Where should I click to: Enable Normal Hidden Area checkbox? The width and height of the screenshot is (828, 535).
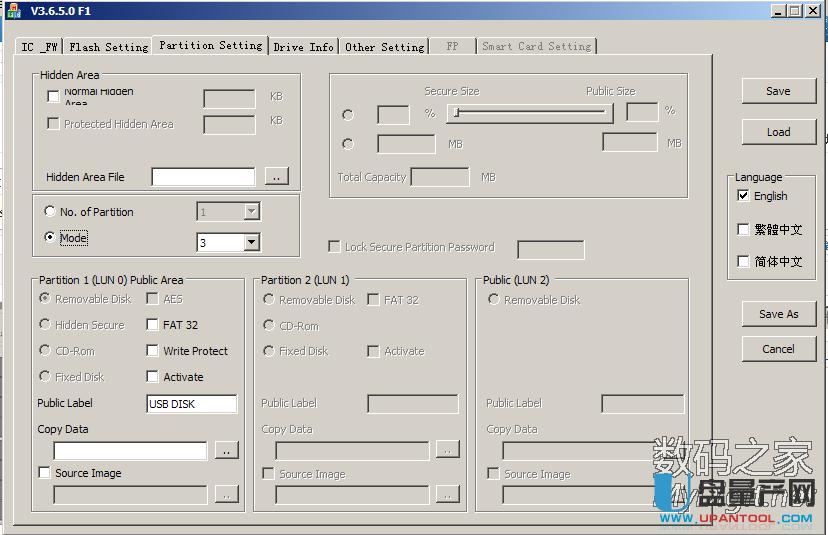[54, 97]
